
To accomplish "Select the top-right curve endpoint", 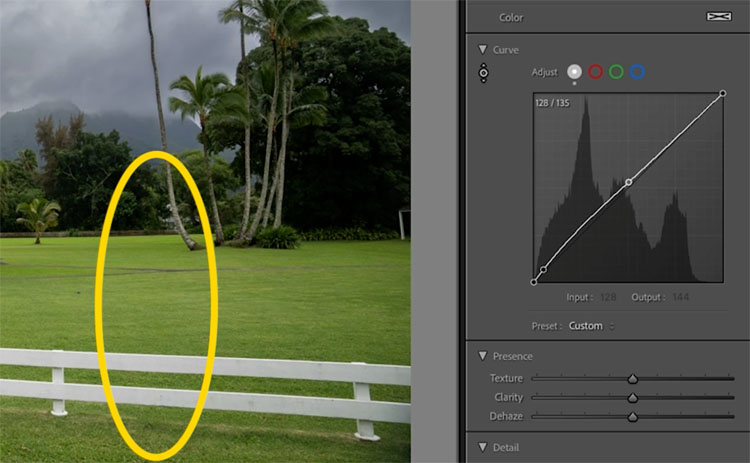I will pos(723,94).
